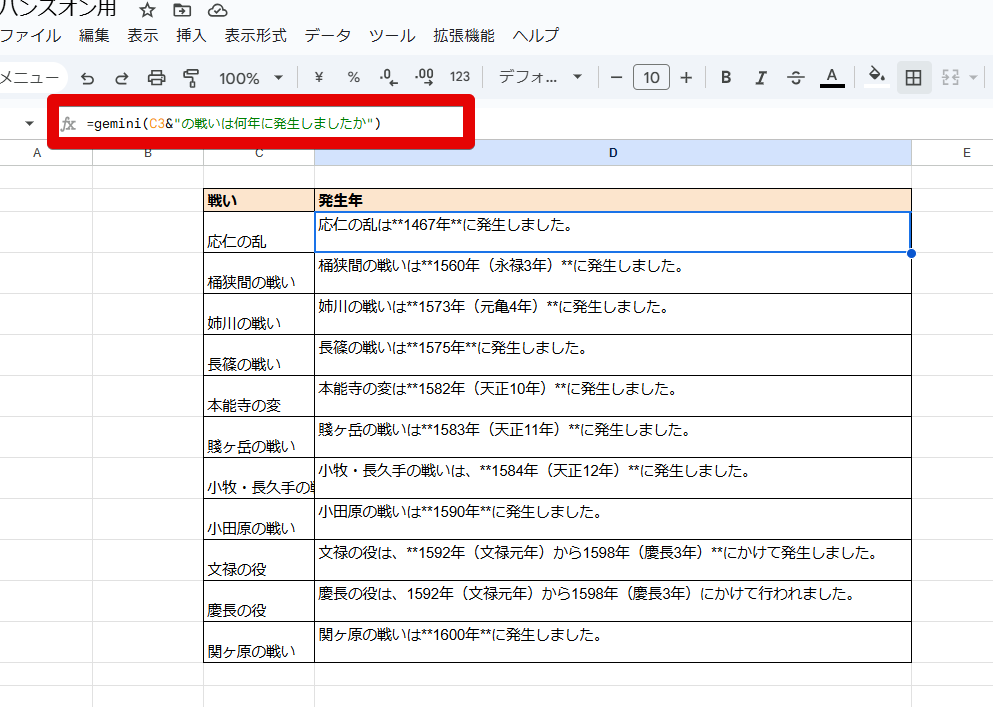Select the 発生年 header cell

tap(613, 200)
